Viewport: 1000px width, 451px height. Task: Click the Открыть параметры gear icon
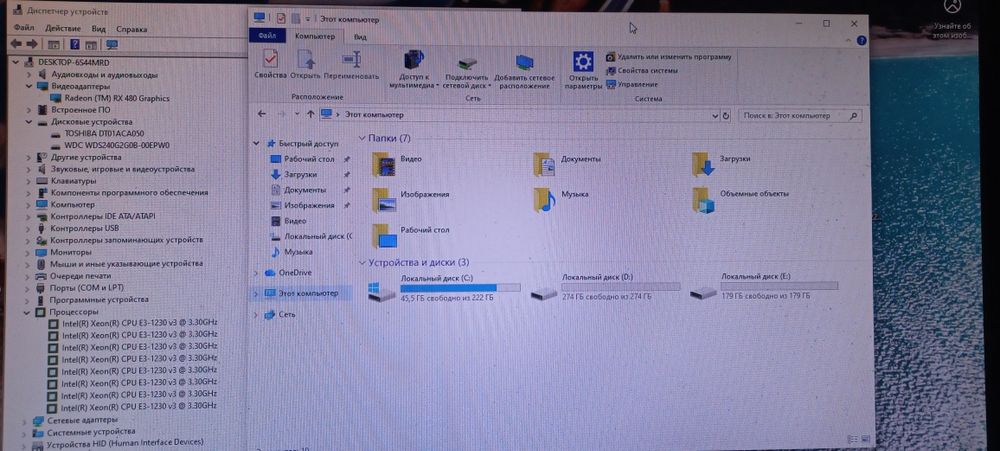tap(583, 70)
